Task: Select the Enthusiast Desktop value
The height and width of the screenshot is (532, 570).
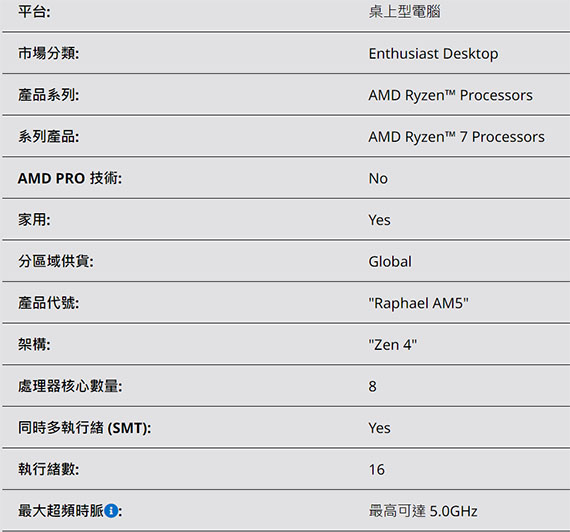Action: pos(433,53)
